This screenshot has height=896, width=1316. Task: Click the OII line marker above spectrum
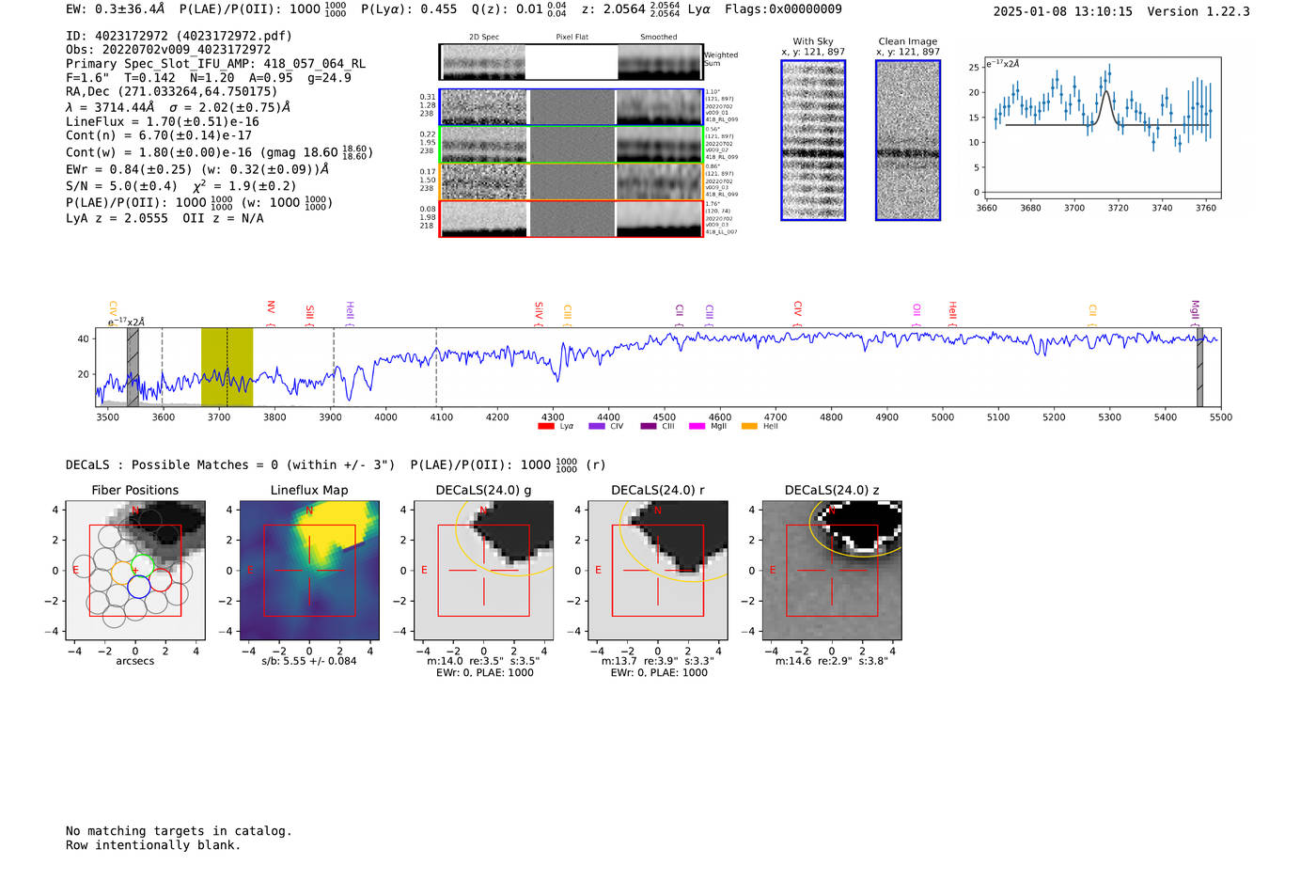pos(916,312)
